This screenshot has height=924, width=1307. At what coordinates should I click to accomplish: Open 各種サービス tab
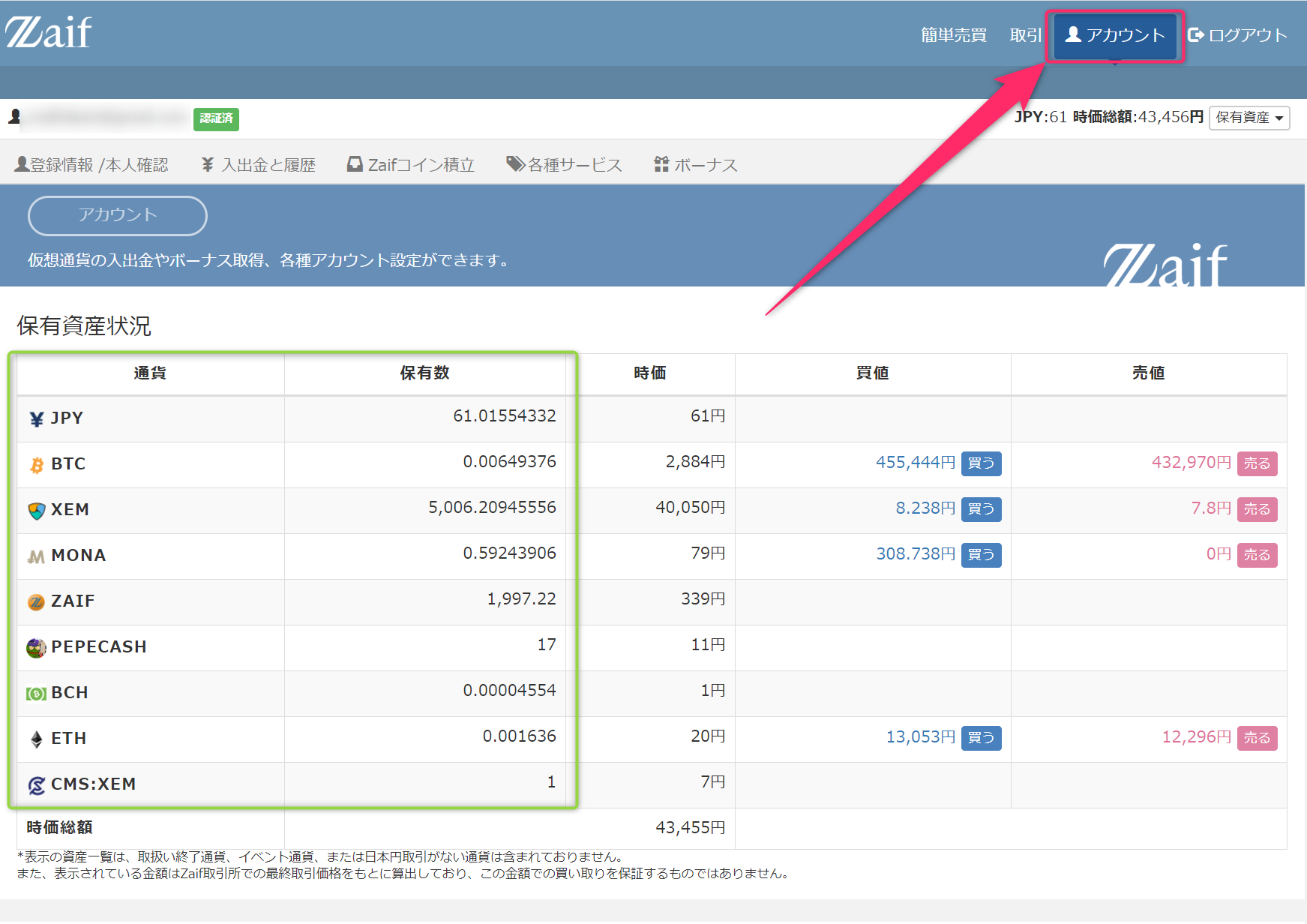point(565,165)
